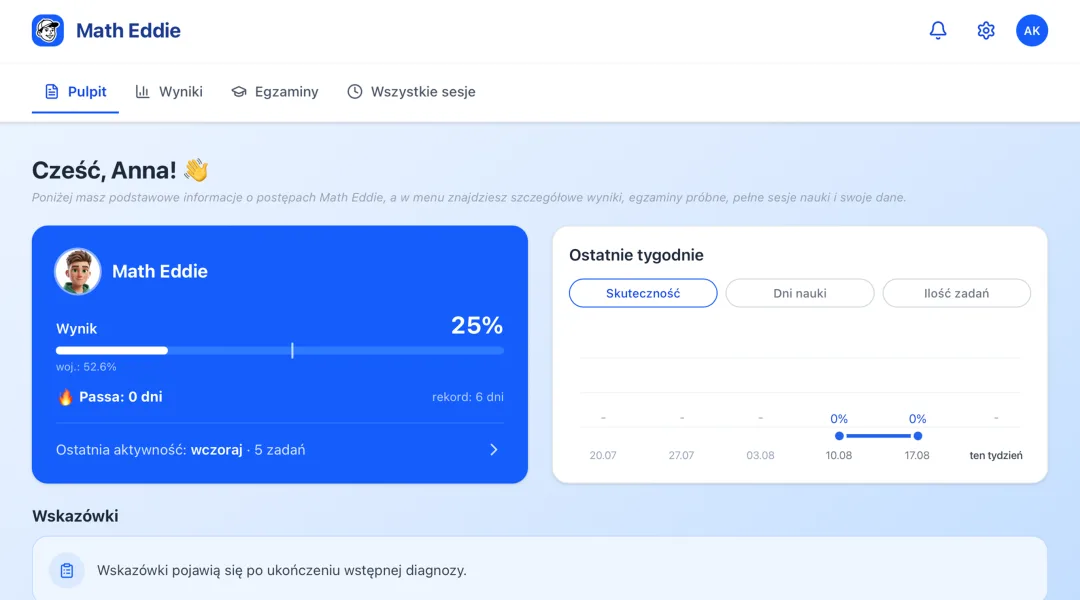Go to the Egzaminy tab
Screen dimensions: 1080x600
[275, 92]
